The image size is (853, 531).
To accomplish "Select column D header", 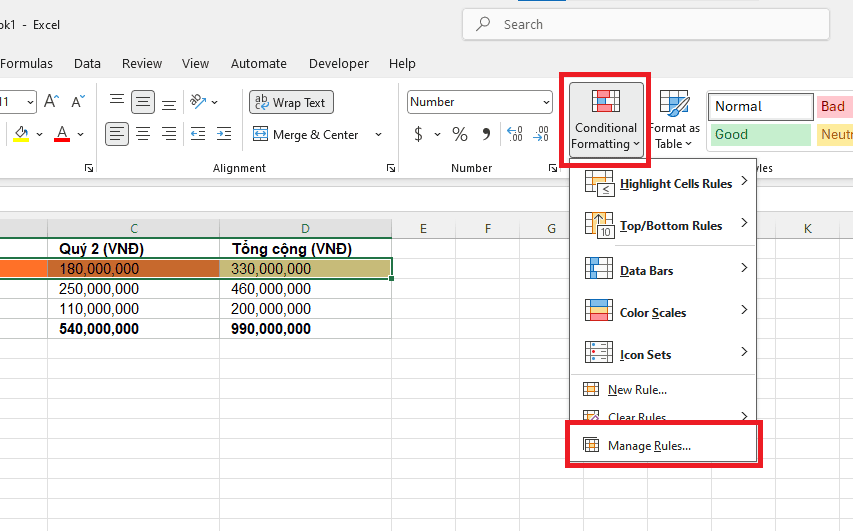I will [306, 229].
